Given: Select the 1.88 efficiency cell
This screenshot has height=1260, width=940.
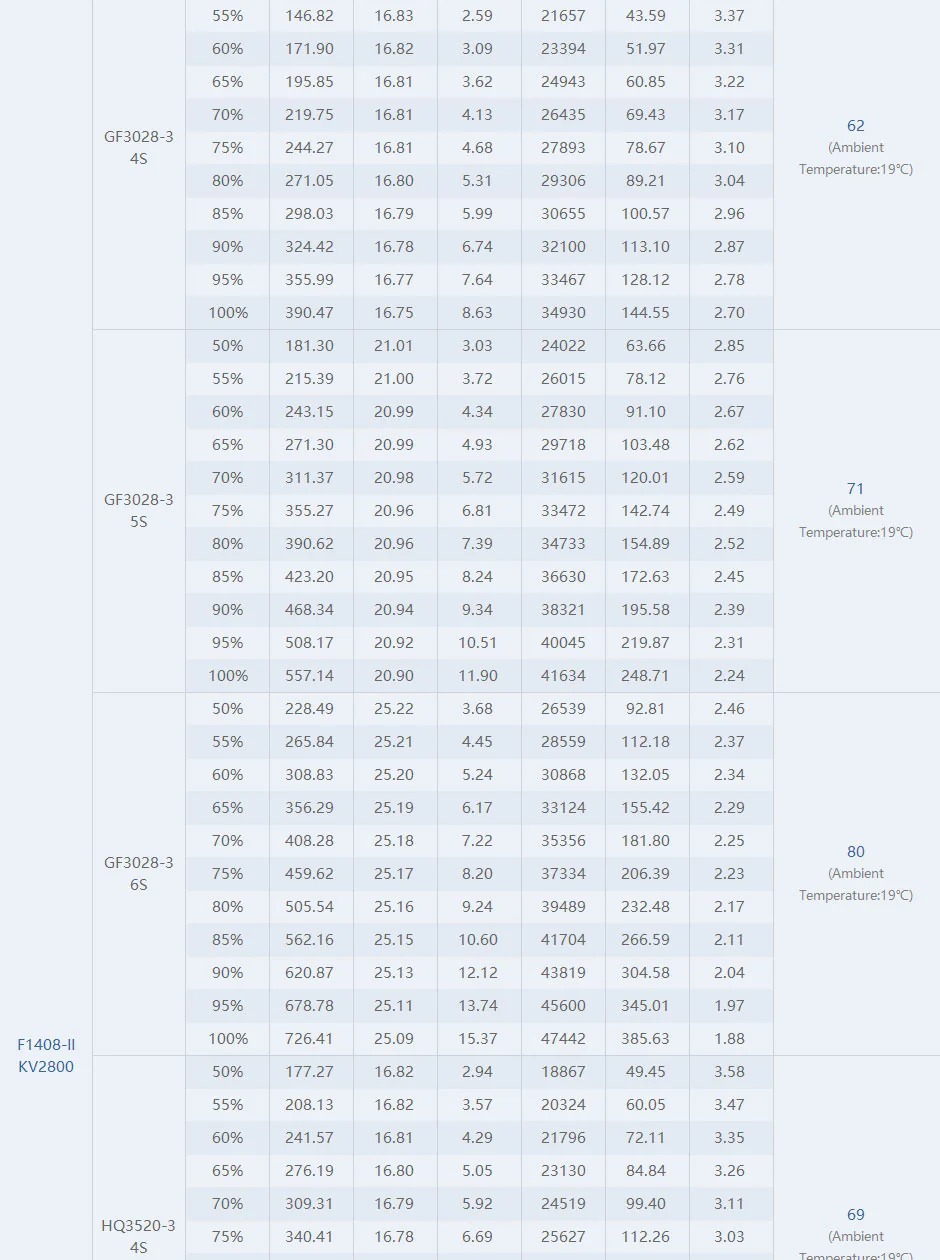Looking at the screenshot, I should point(730,1039).
